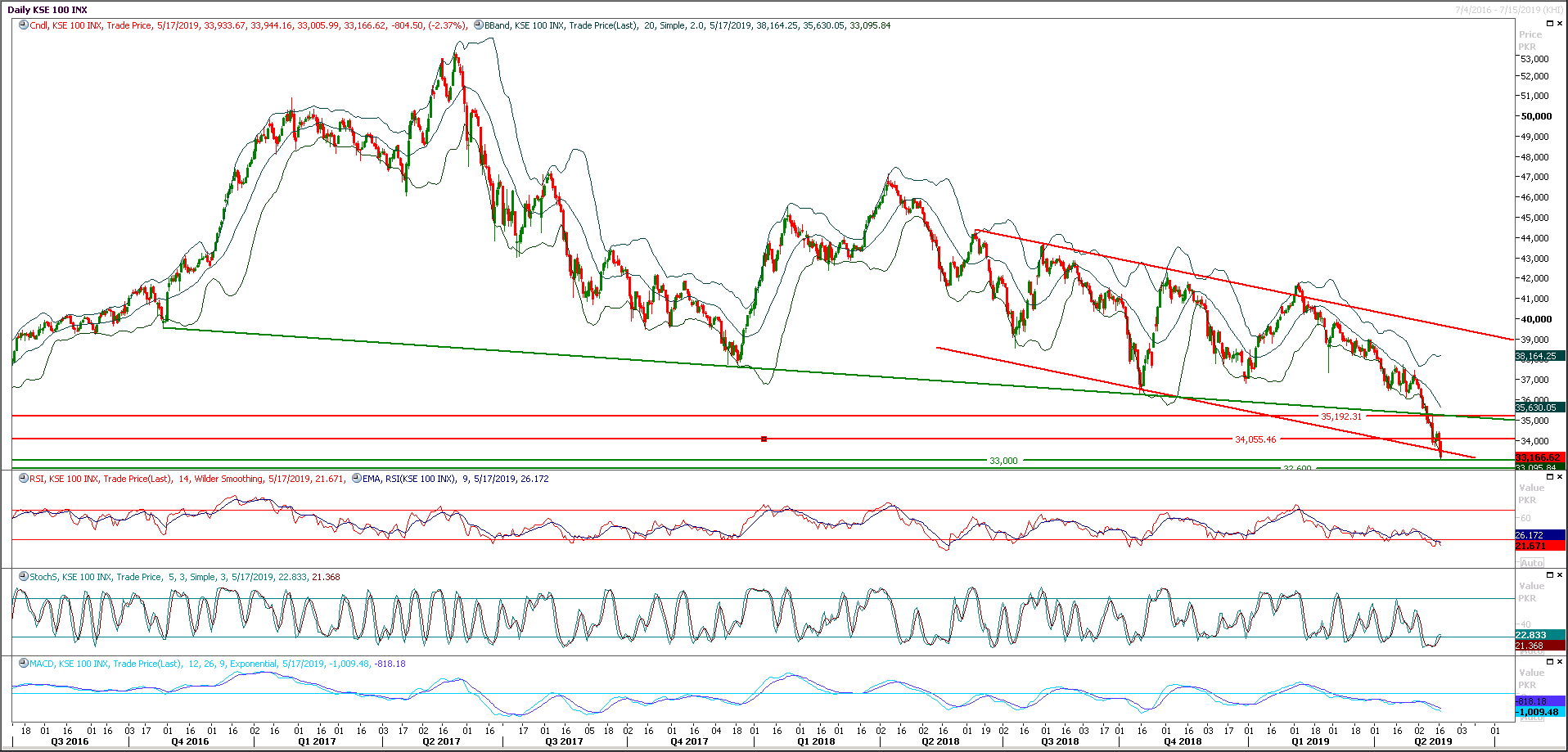This screenshot has width=1568, height=752.
Task: Close the RSI subpanel
Action: click(x=1559, y=477)
